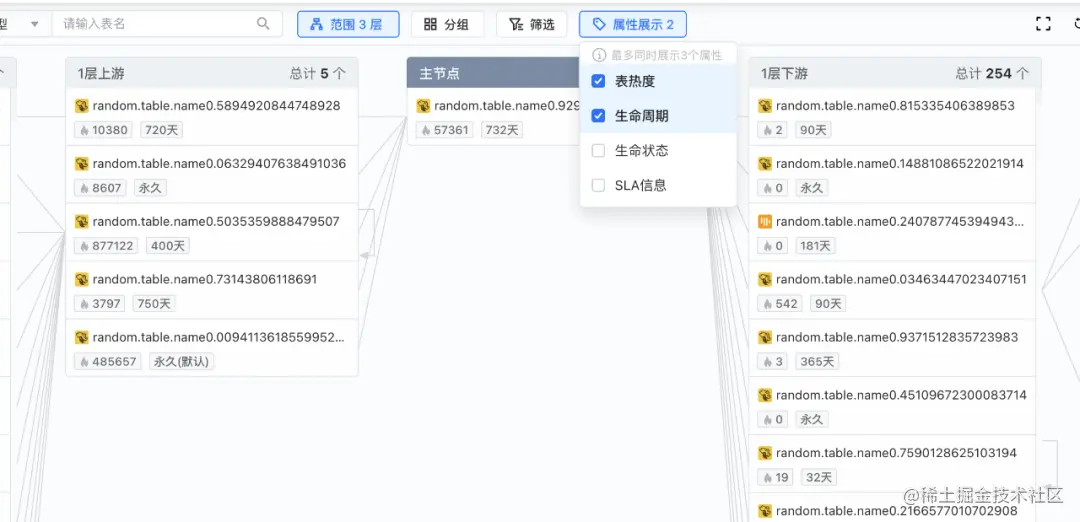Viewport: 1080px width, 522px height.
Task: Click the table name search input field
Action: [x=167, y=24]
